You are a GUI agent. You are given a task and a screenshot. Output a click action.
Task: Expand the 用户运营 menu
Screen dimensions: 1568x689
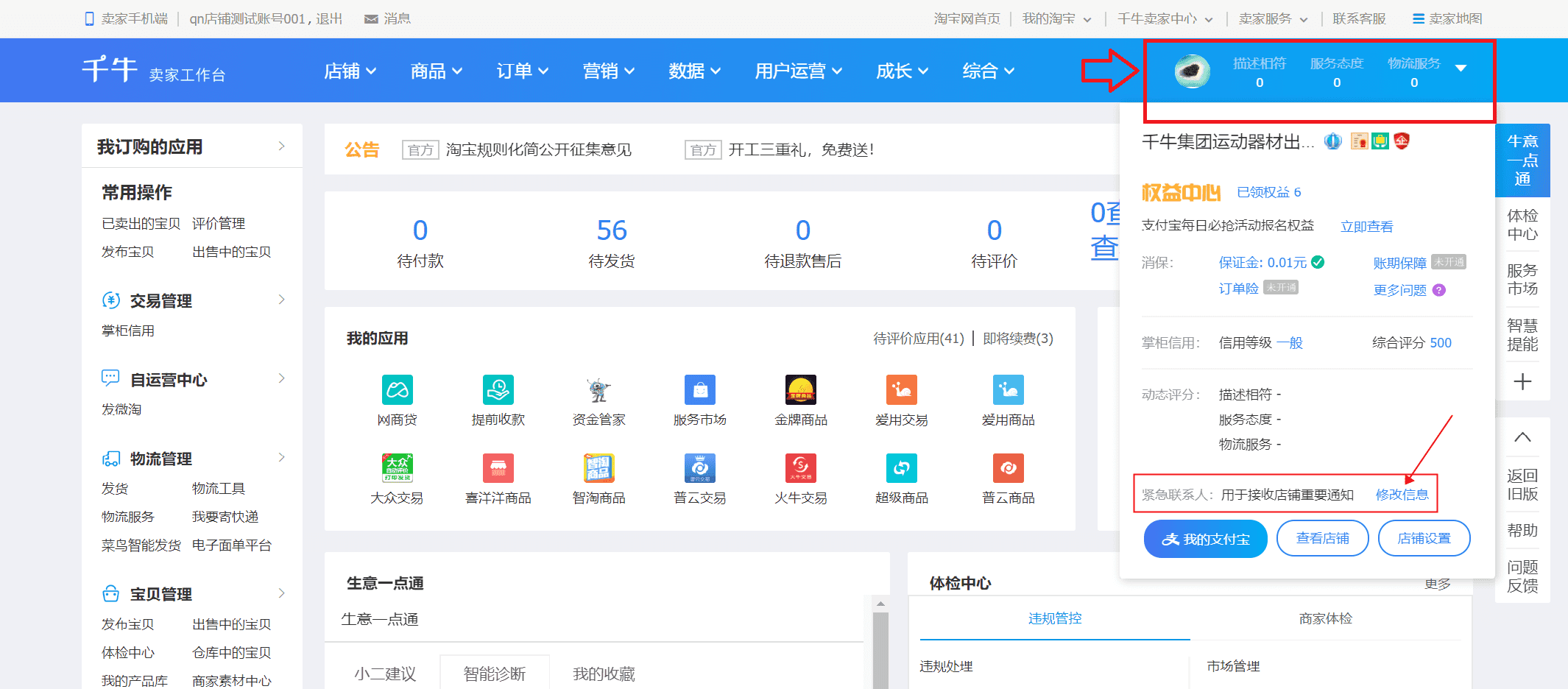point(799,71)
